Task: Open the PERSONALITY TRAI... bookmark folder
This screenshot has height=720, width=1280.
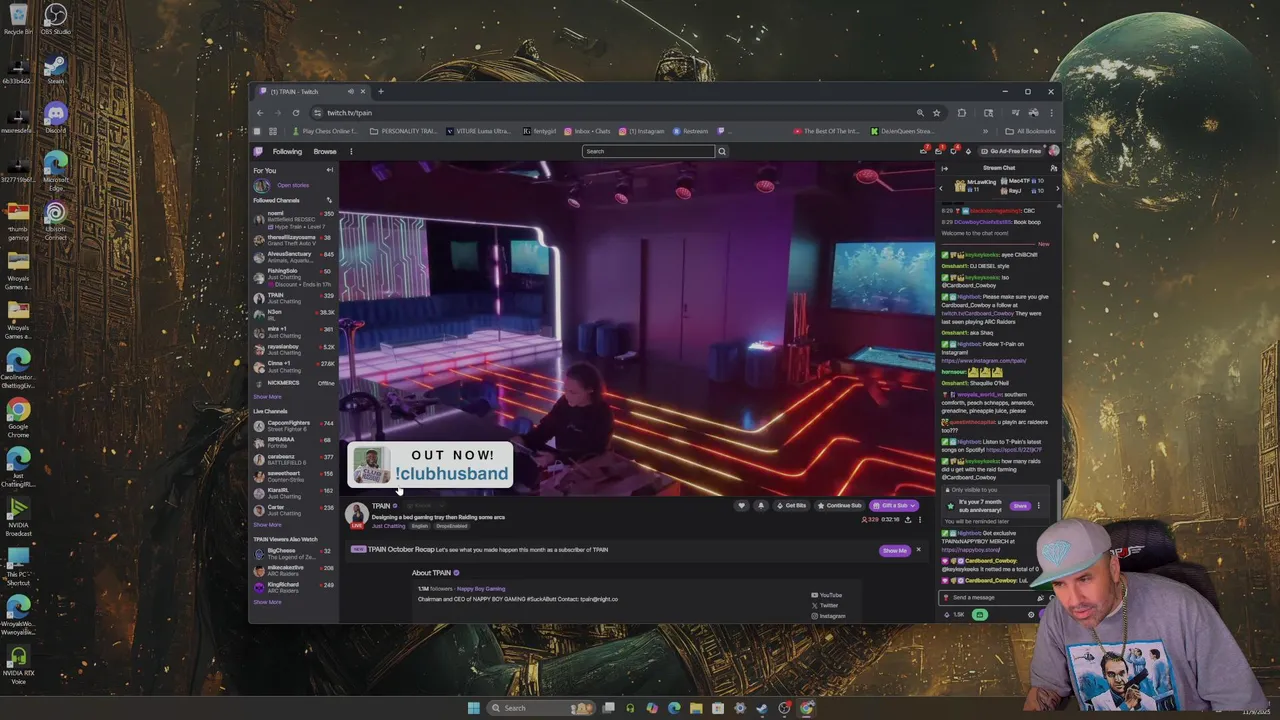Action: (403, 131)
